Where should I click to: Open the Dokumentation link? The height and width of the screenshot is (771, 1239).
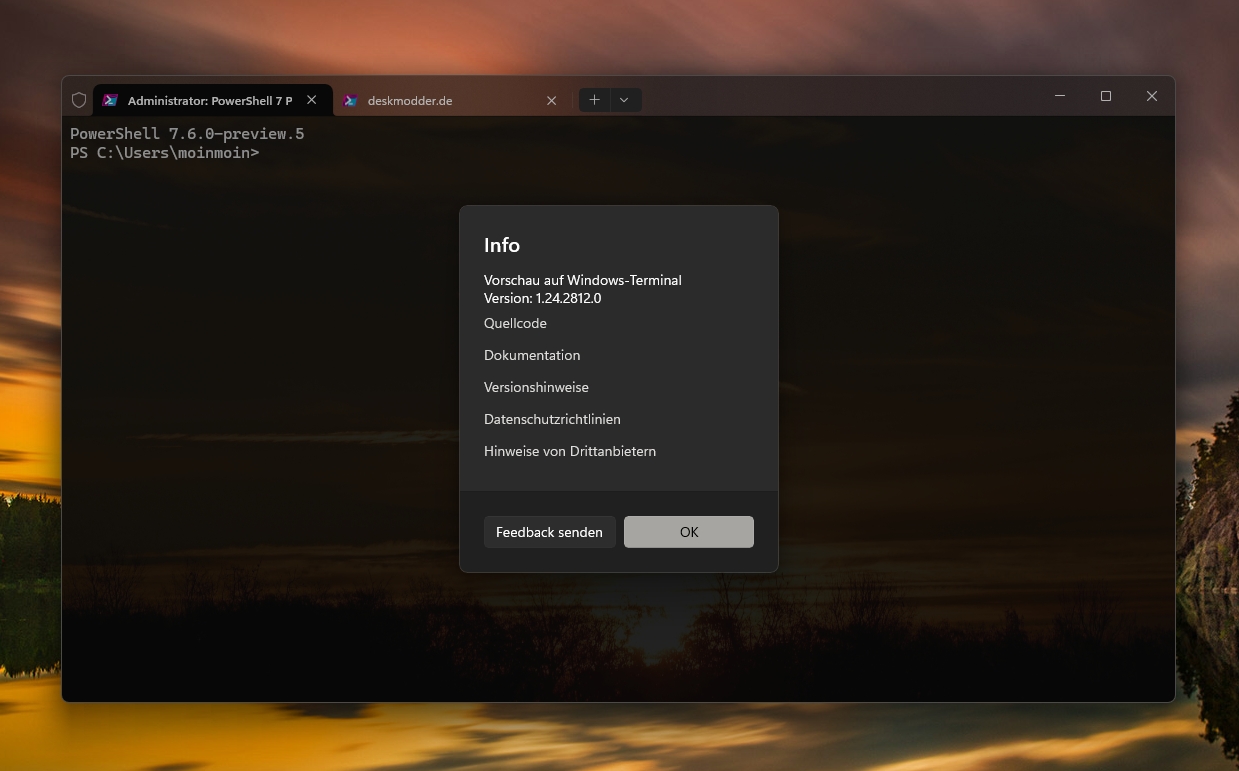click(532, 355)
